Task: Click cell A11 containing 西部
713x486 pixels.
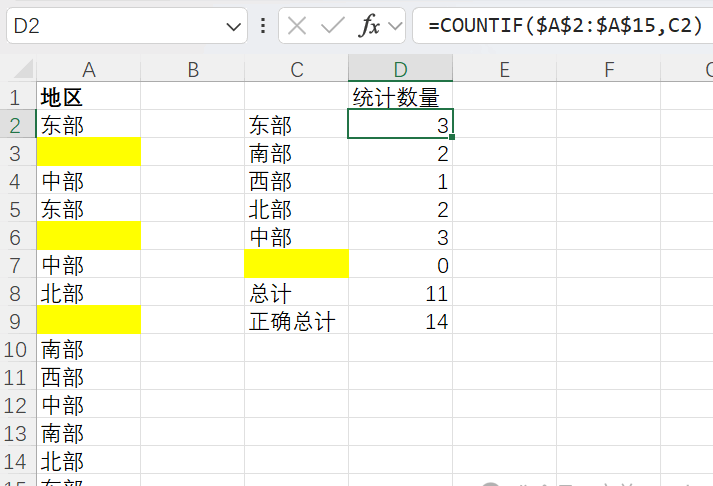Action: 89,377
